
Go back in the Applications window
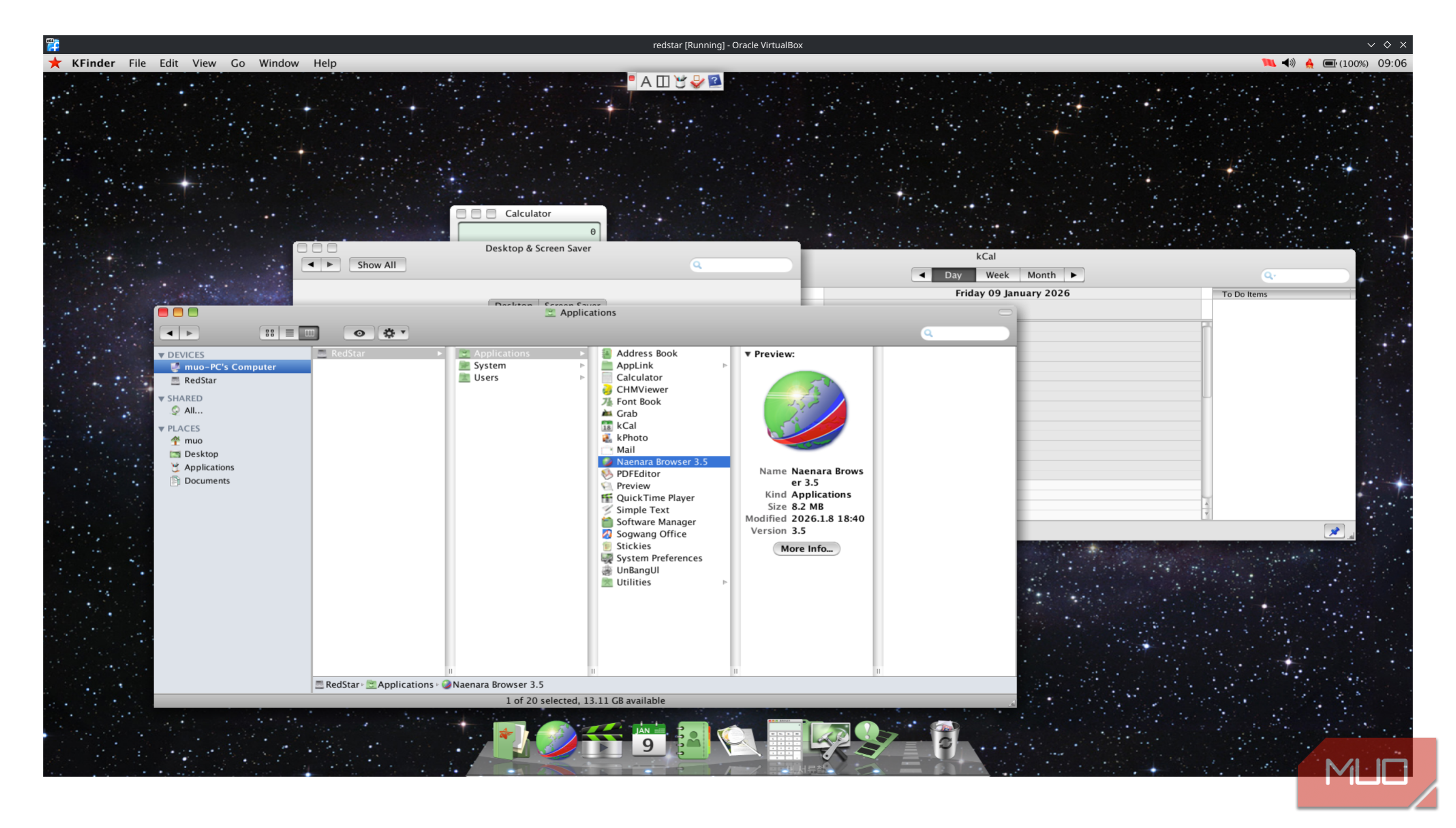pos(170,333)
